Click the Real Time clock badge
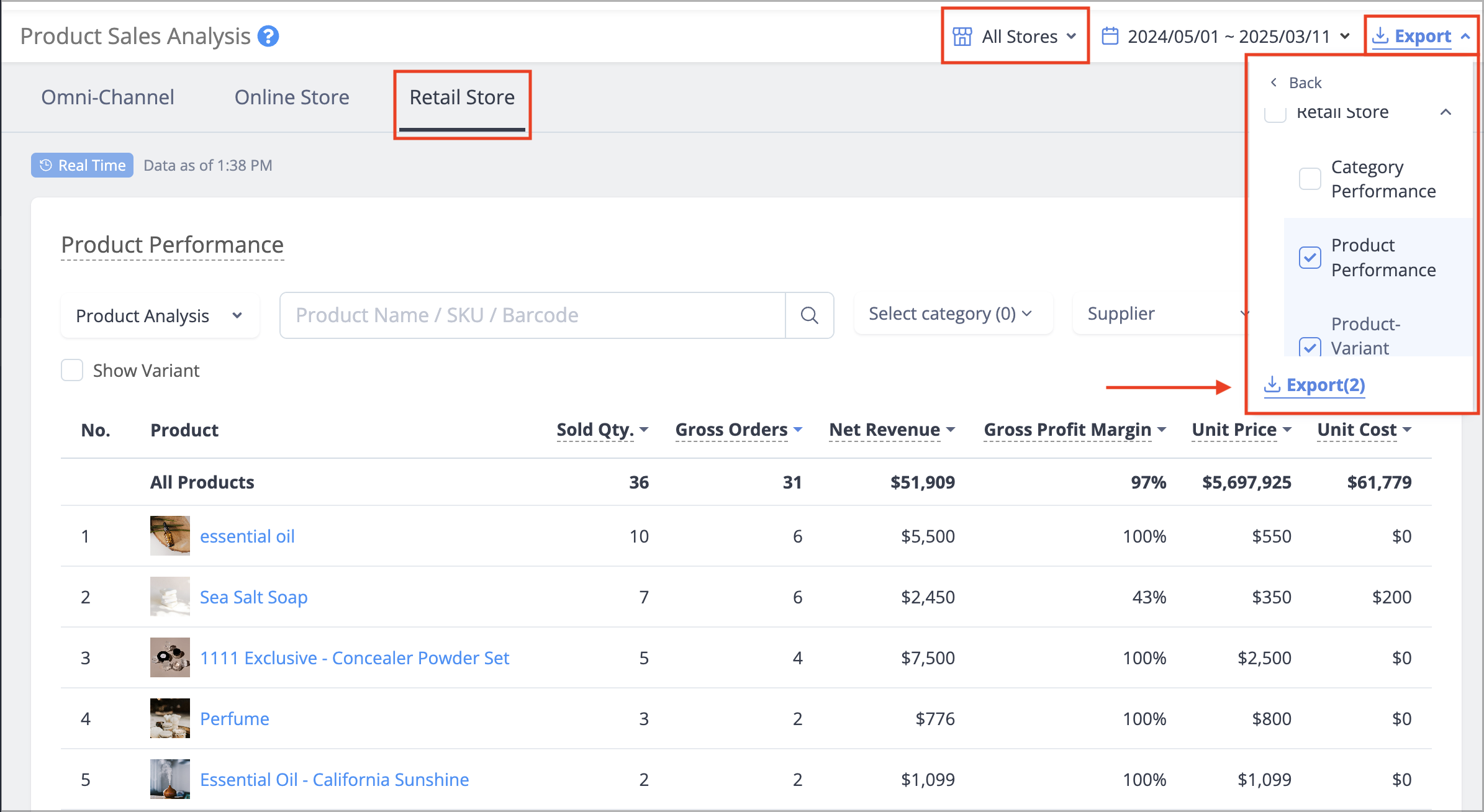 82,165
